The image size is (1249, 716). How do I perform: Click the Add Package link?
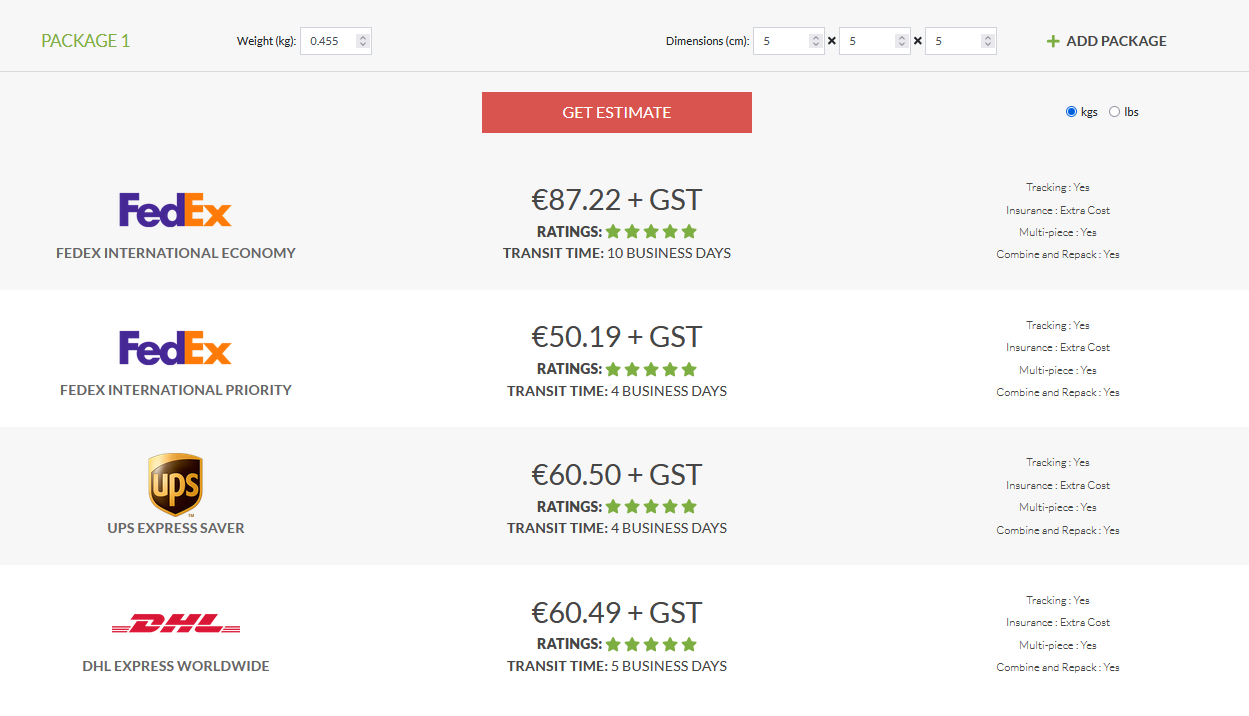1116,41
